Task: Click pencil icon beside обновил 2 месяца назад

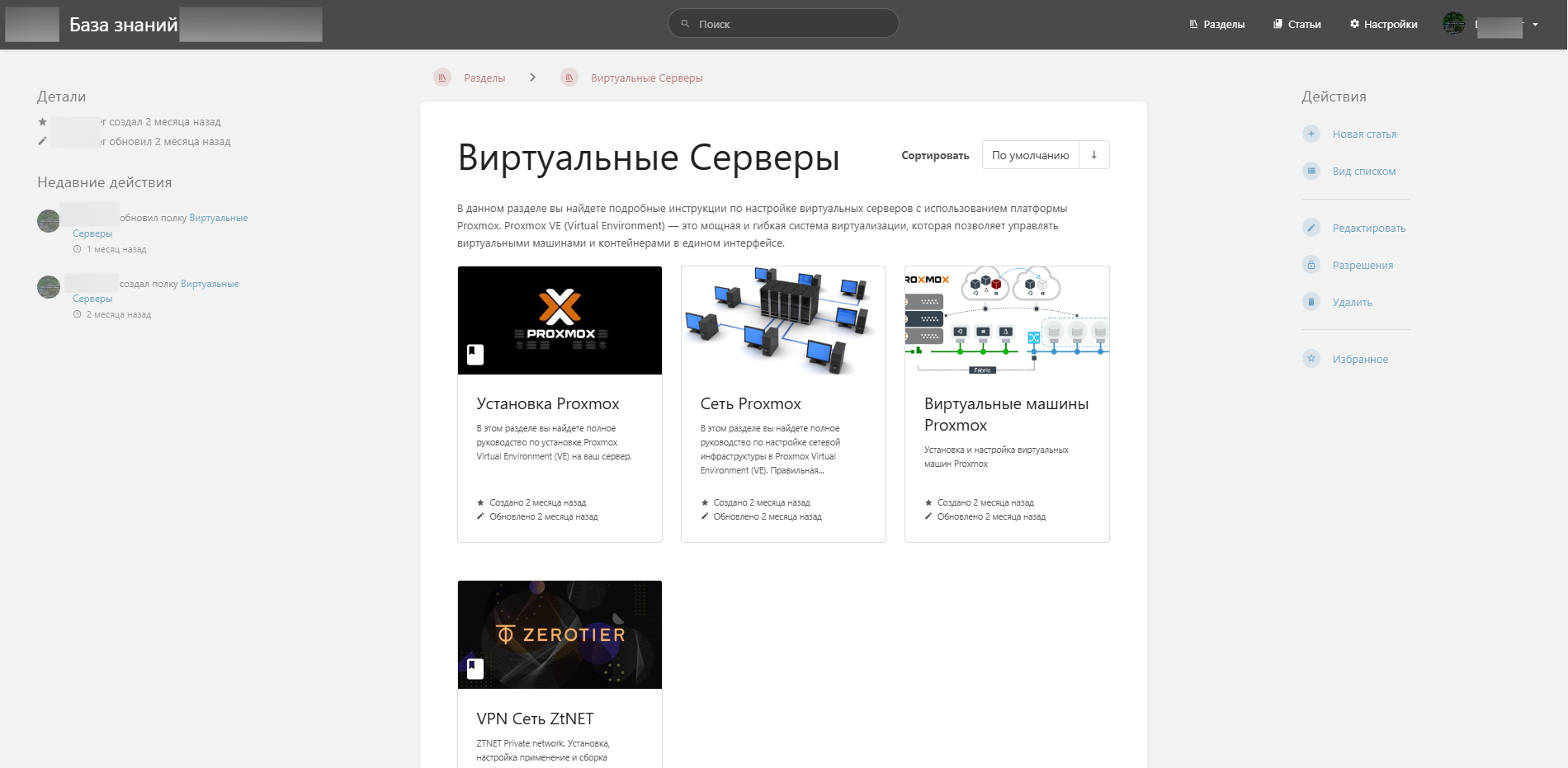Action: 42,141
